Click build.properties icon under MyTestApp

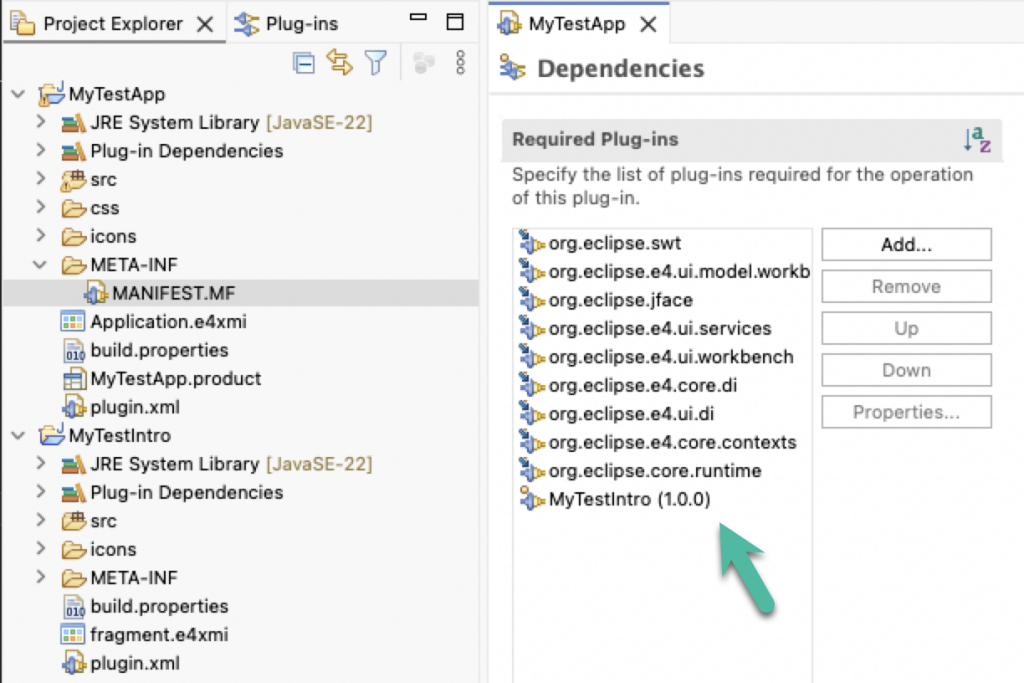[x=74, y=351]
